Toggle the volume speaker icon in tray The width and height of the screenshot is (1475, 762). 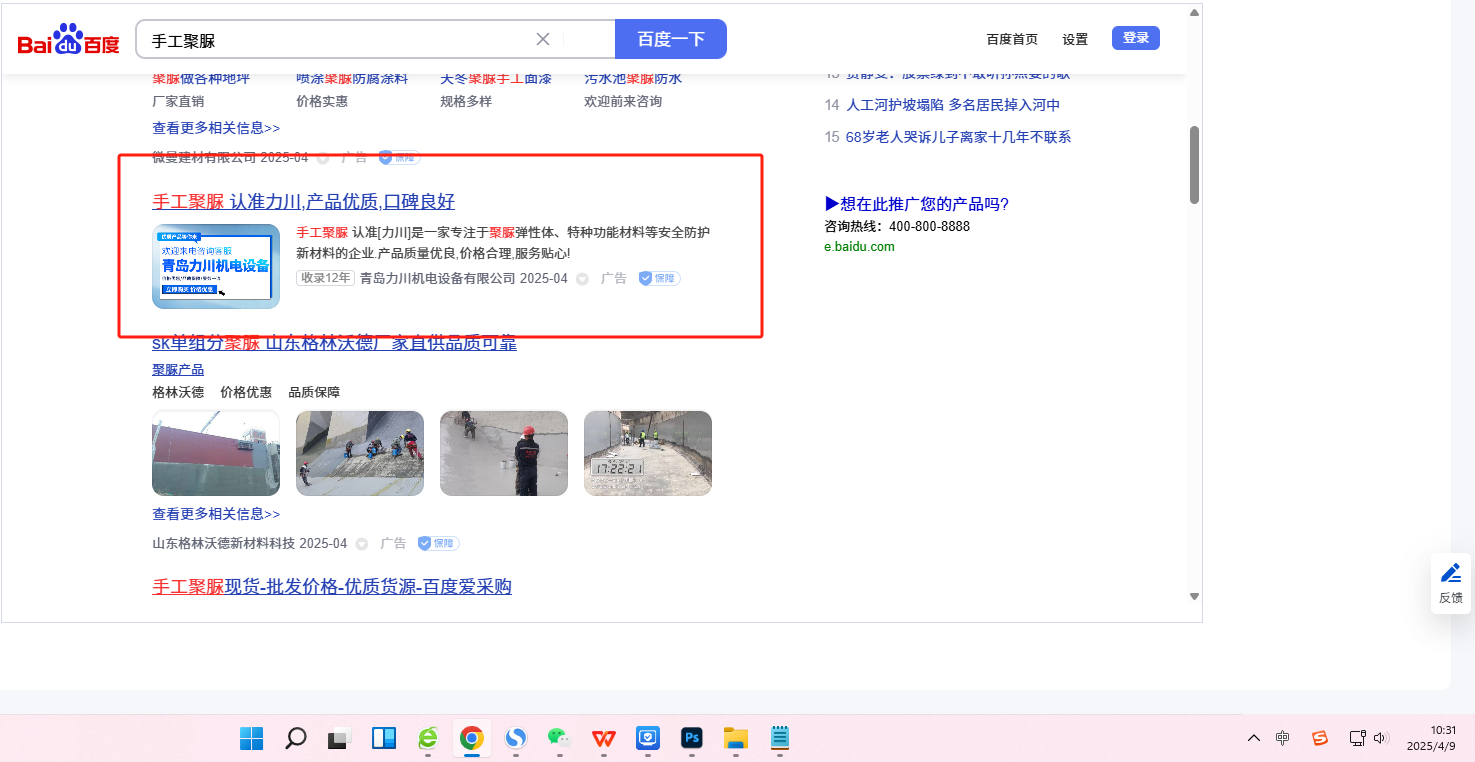coord(1381,738)
